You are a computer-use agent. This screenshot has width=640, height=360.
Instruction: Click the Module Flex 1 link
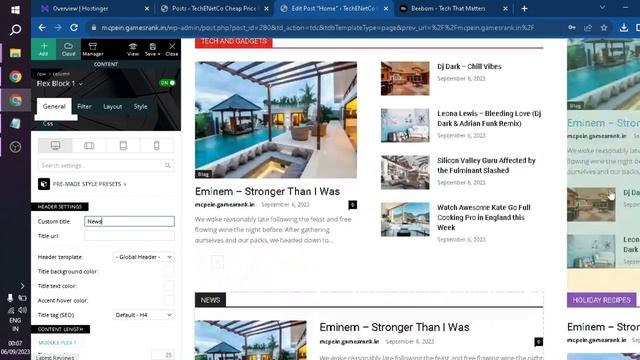coord(57,343)
